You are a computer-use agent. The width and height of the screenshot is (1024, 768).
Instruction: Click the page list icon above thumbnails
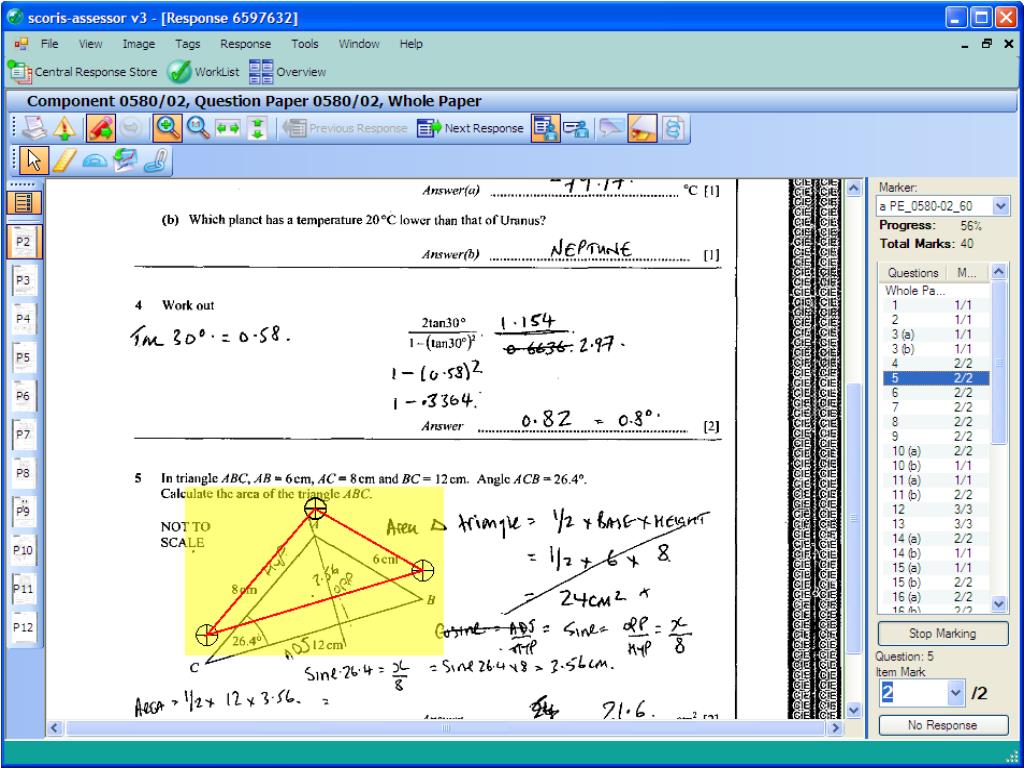[x=24, y=203]
